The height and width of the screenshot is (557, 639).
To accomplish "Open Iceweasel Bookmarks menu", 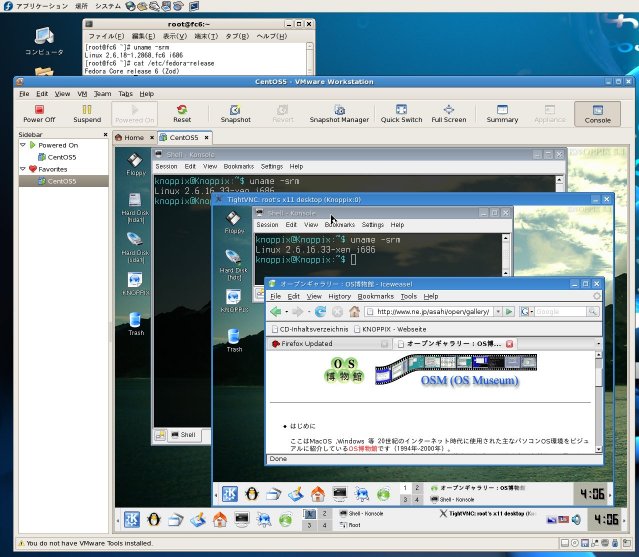I will [x=375, y=296].
